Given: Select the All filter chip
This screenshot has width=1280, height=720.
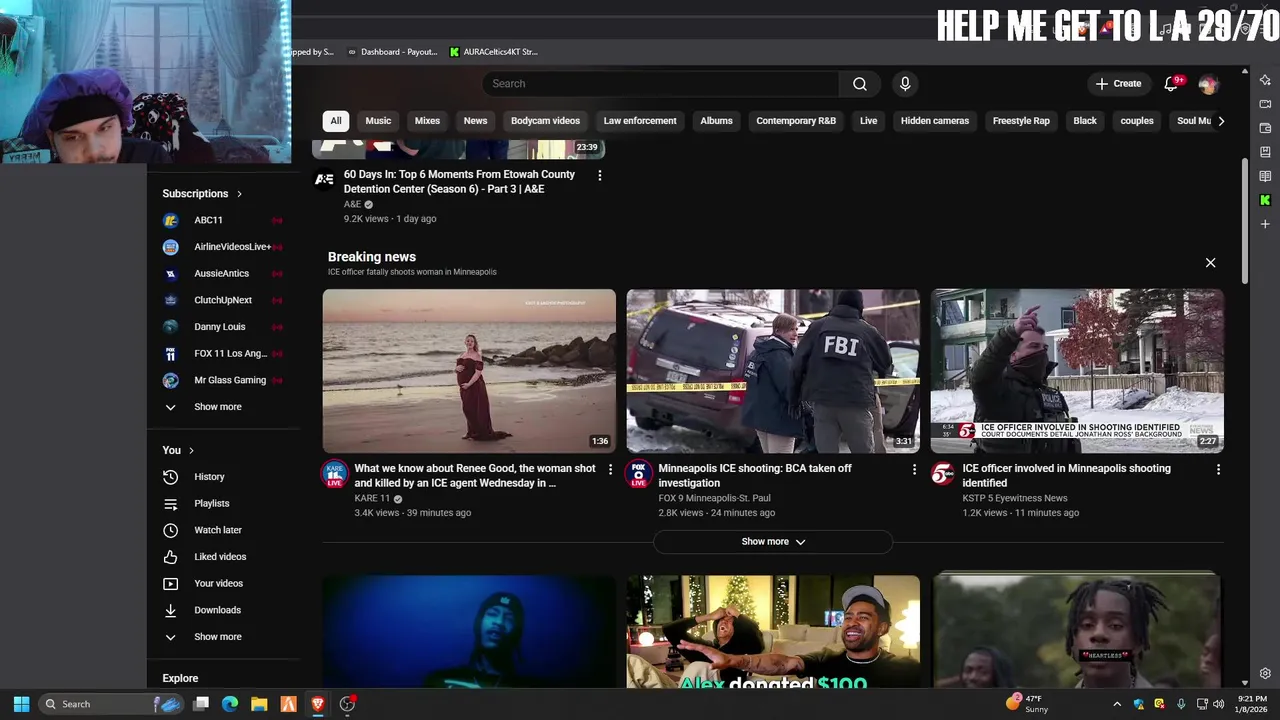Looking at the screenshot, I should pos(336,121).
